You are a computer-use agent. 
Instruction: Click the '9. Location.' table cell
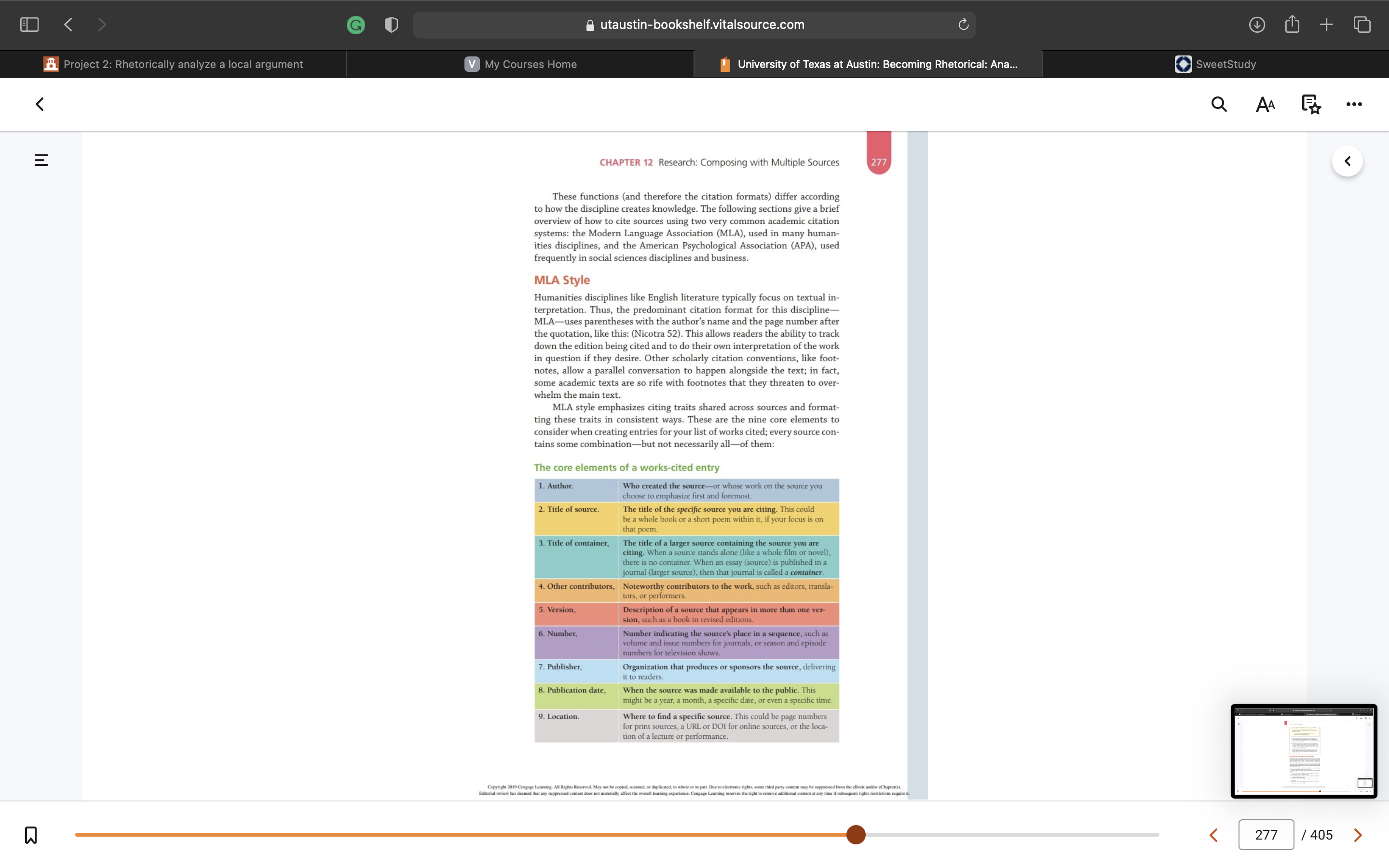point(576,726)
